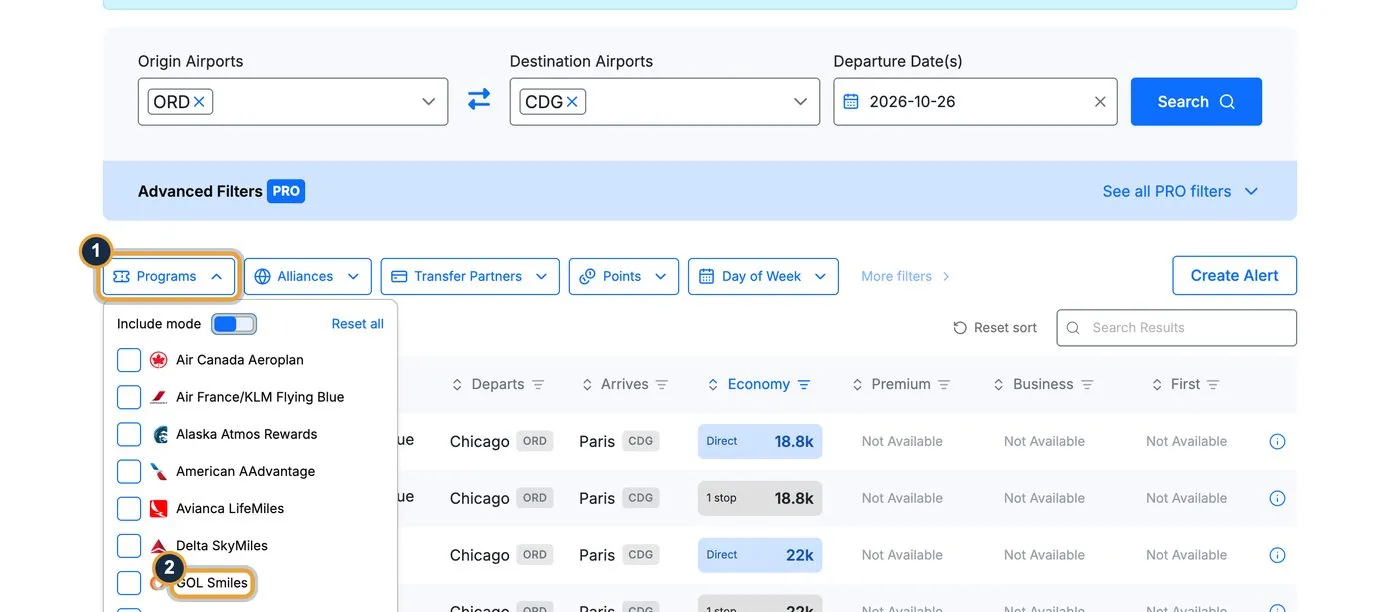Viewport: 1400px width, 612px height.
Task: Click the Day of Week calendar icon
Action: 706,277
